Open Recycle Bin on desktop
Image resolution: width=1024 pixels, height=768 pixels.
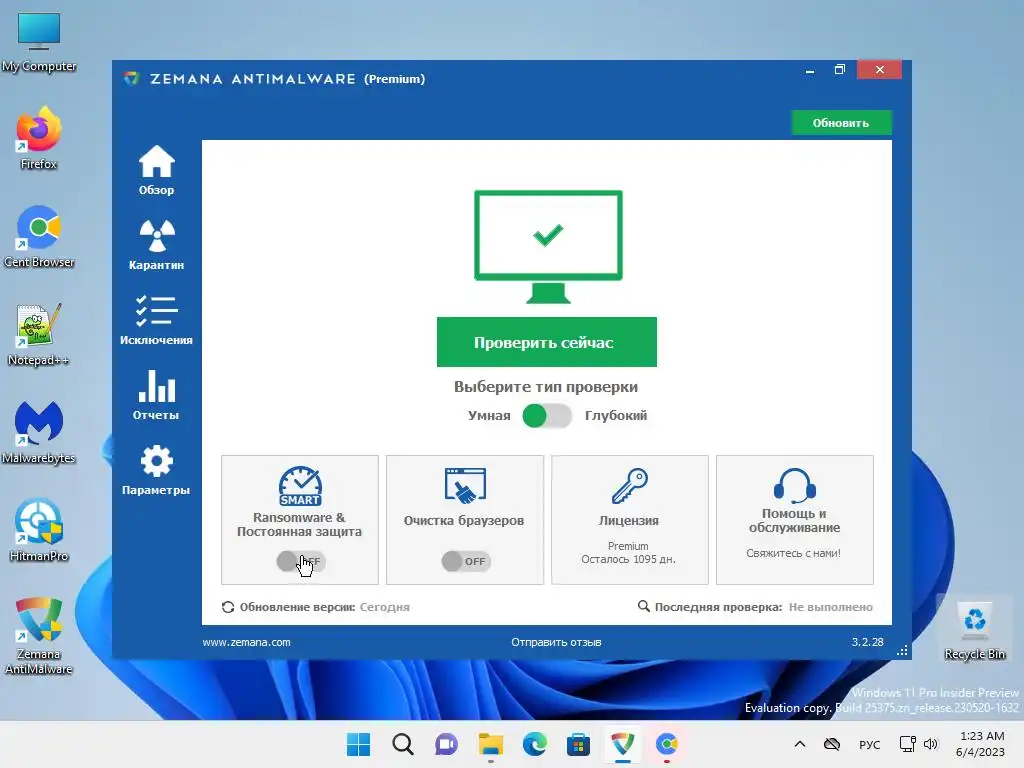pos(975,630)
